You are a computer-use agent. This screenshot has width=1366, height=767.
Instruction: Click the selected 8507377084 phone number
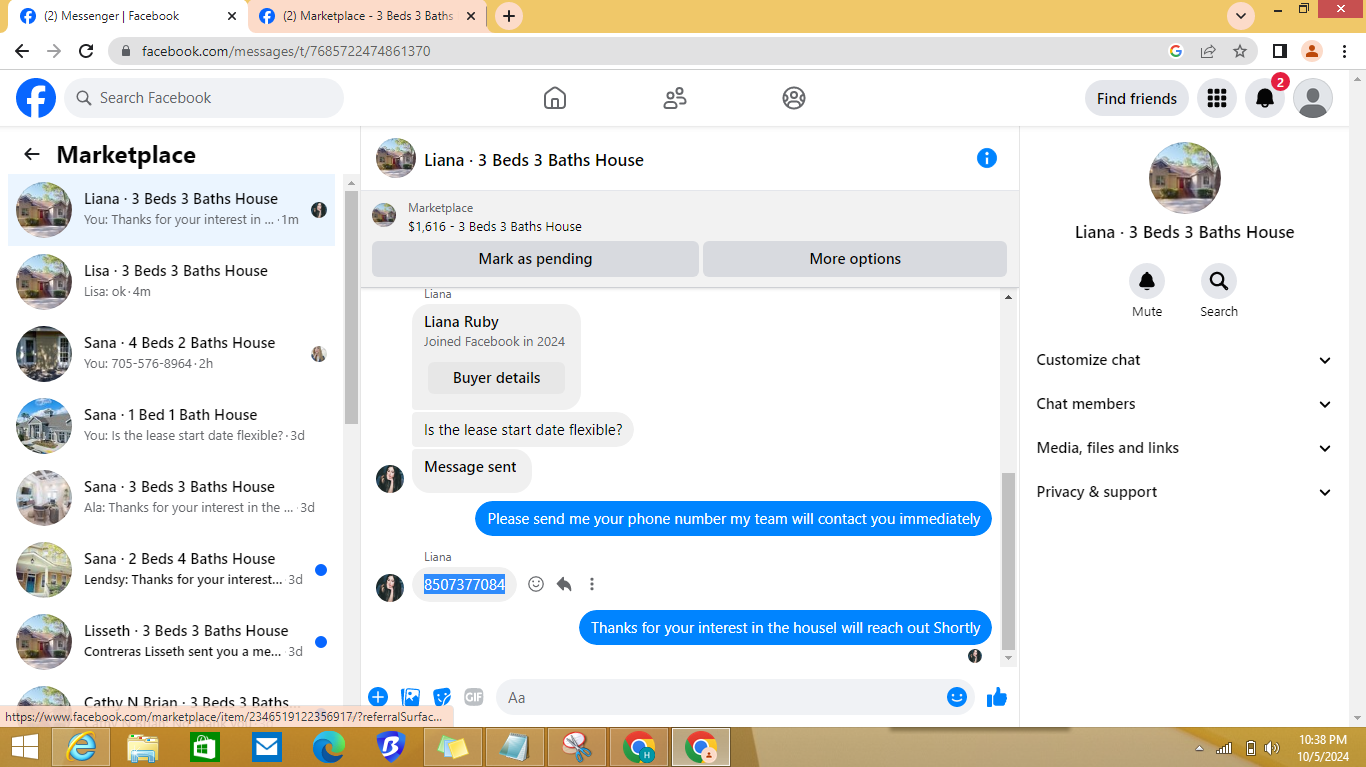pos(464,584)
